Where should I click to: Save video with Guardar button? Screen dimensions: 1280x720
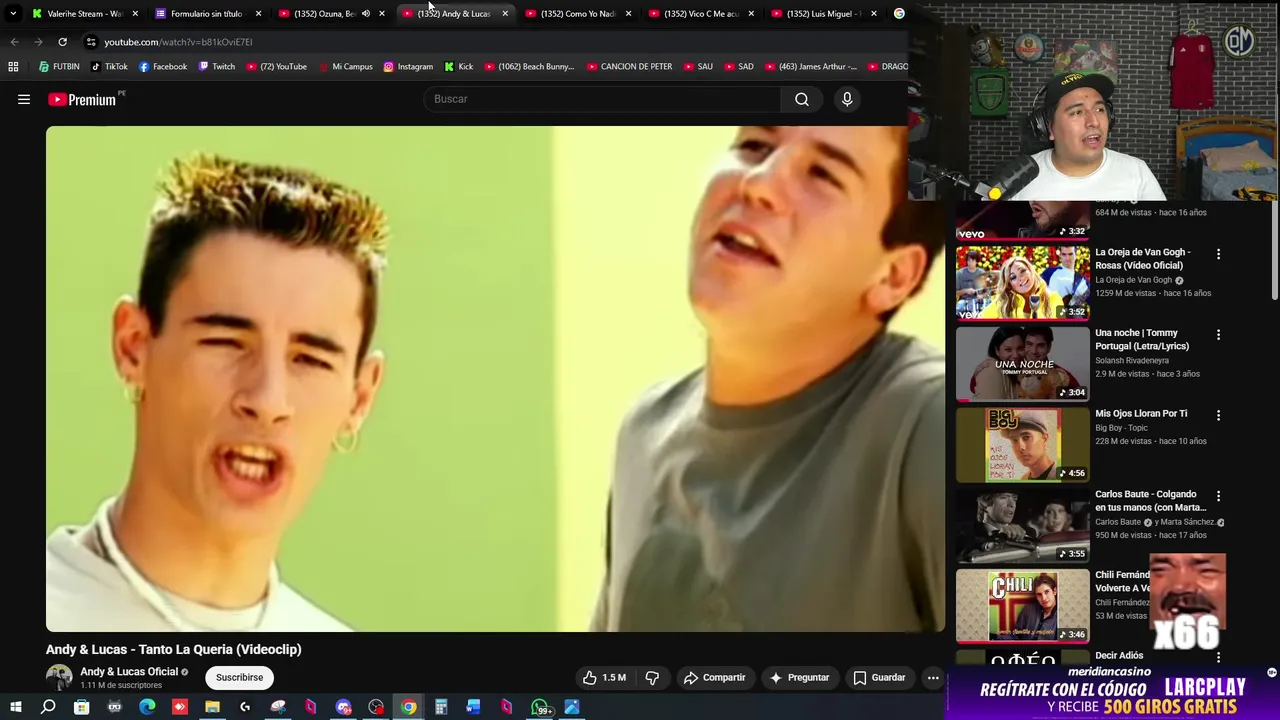879,678
